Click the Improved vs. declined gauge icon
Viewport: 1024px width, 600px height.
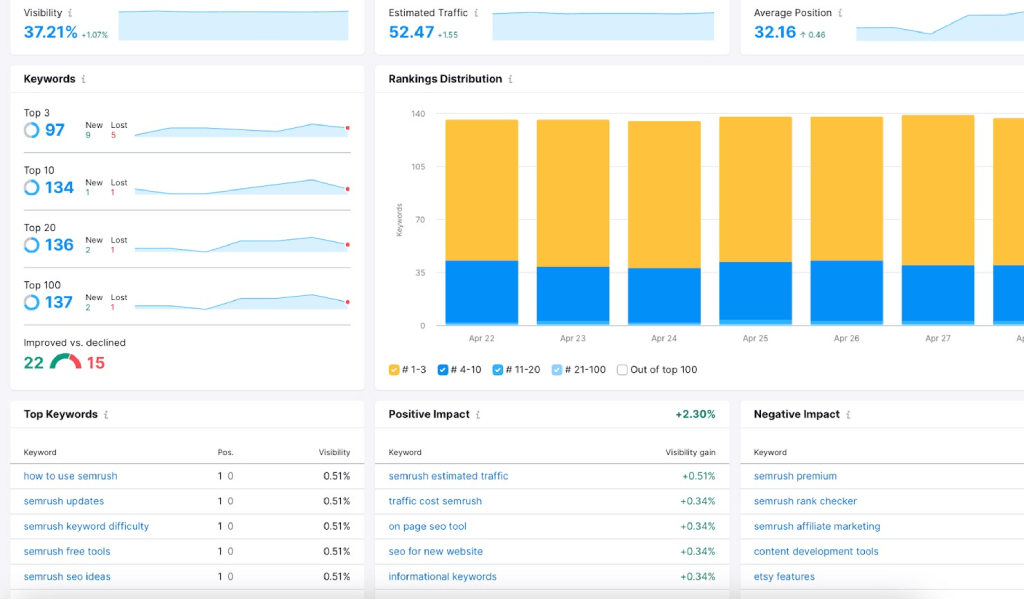tap(65, 362)
